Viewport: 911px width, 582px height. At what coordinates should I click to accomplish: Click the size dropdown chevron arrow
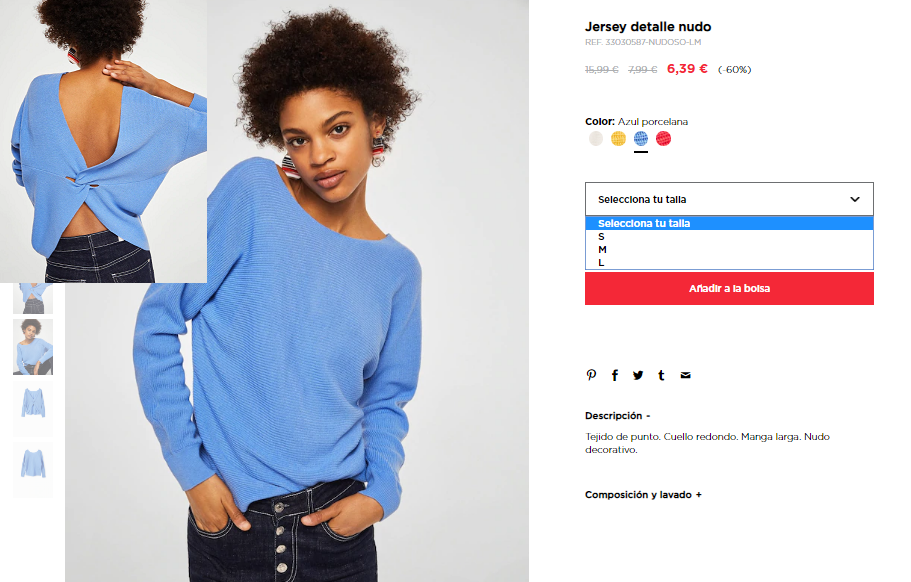[855, 199]
